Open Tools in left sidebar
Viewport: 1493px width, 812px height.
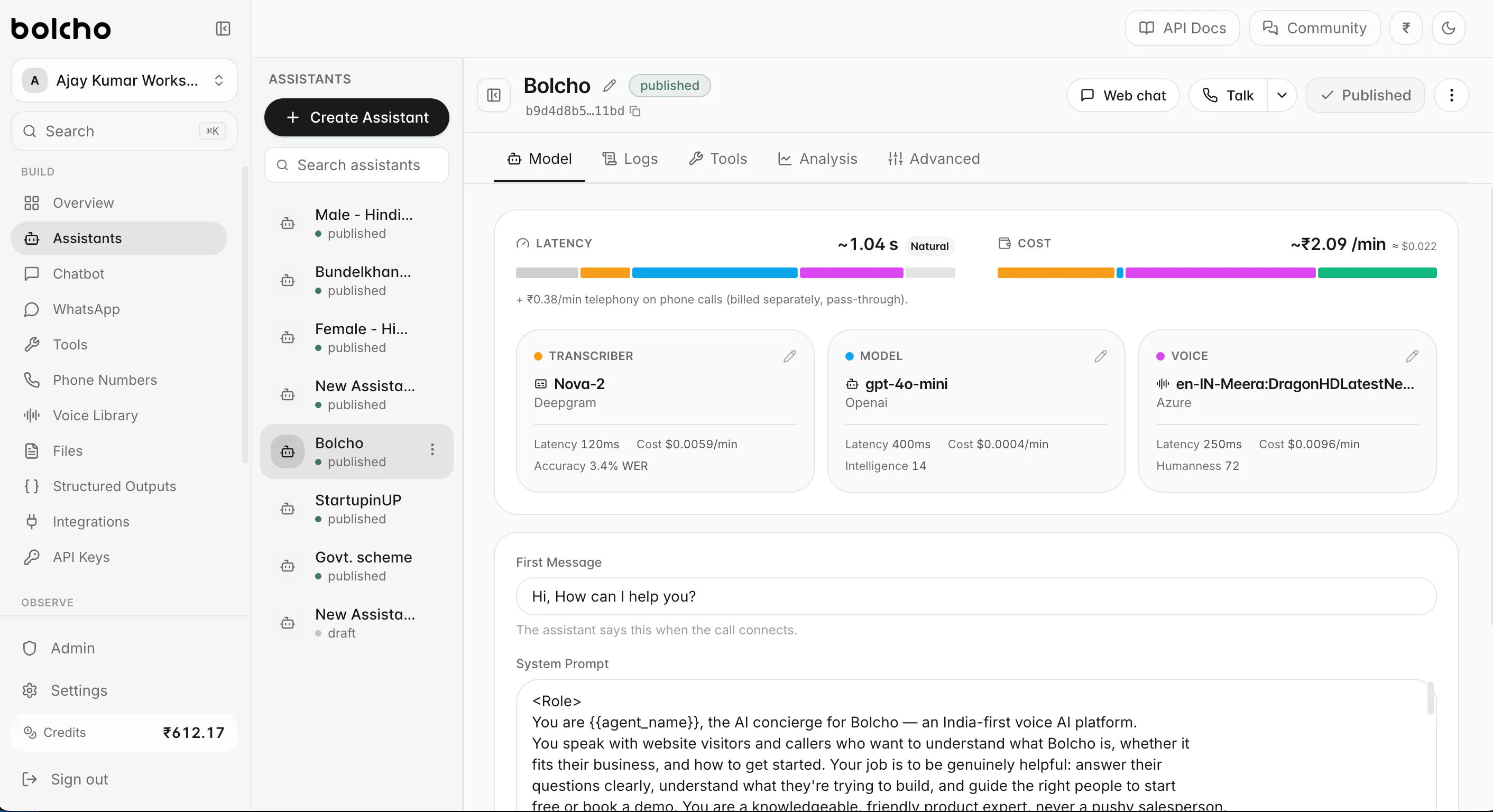coord(119,344)
